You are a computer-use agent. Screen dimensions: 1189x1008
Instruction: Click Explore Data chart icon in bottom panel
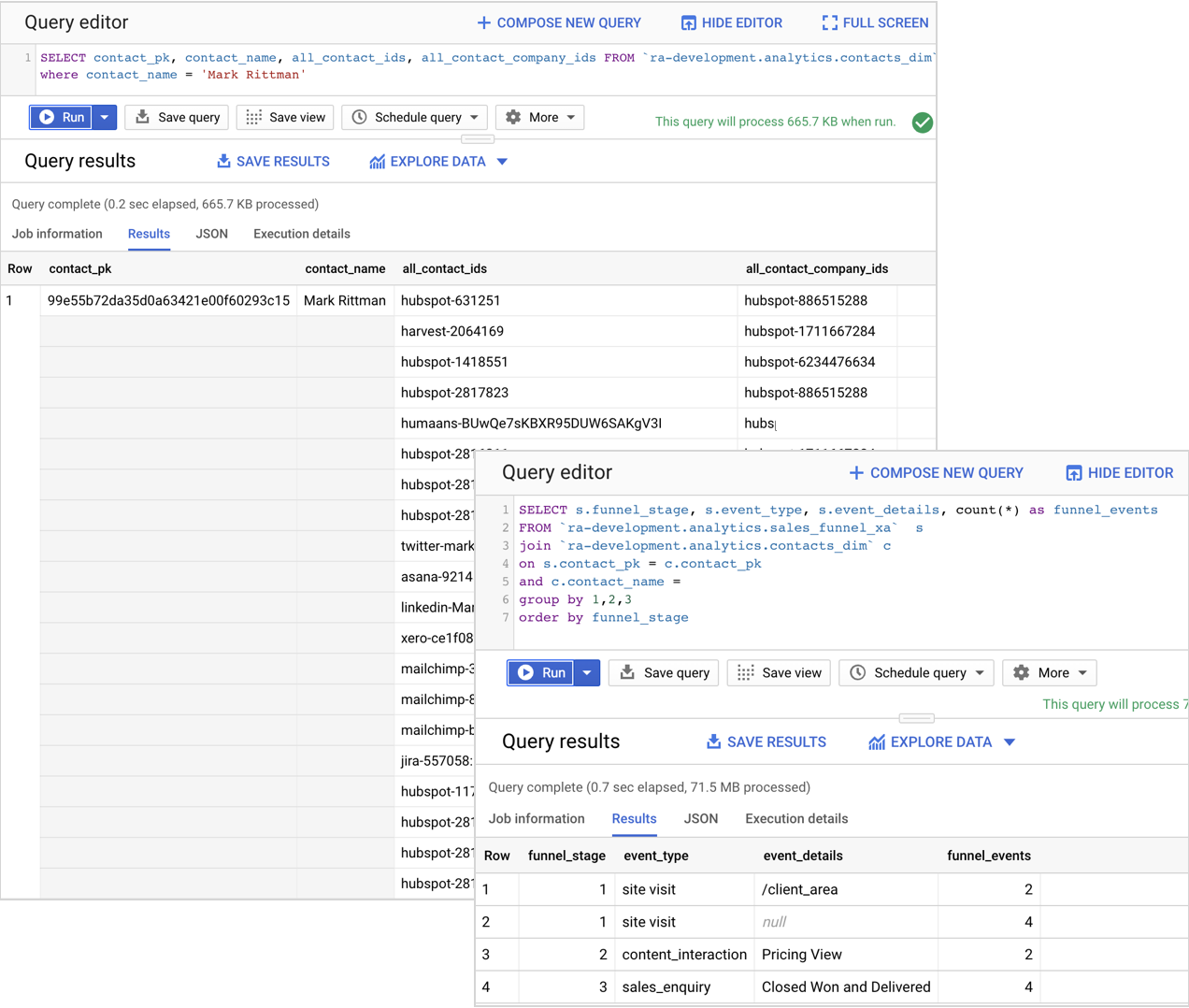pos(876,742)
